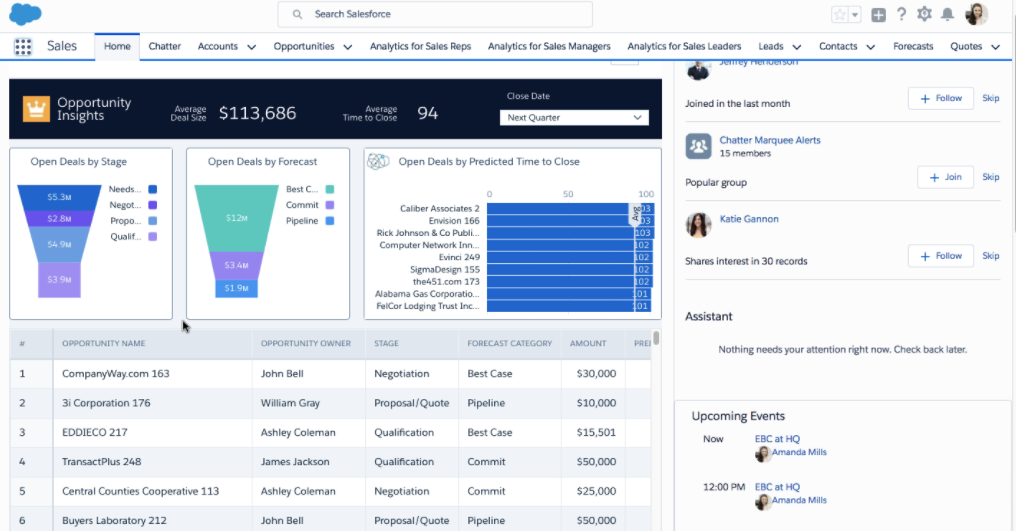Click the user profile avatar
This screenshot has width=1016, height=531.
coord(976,14)
